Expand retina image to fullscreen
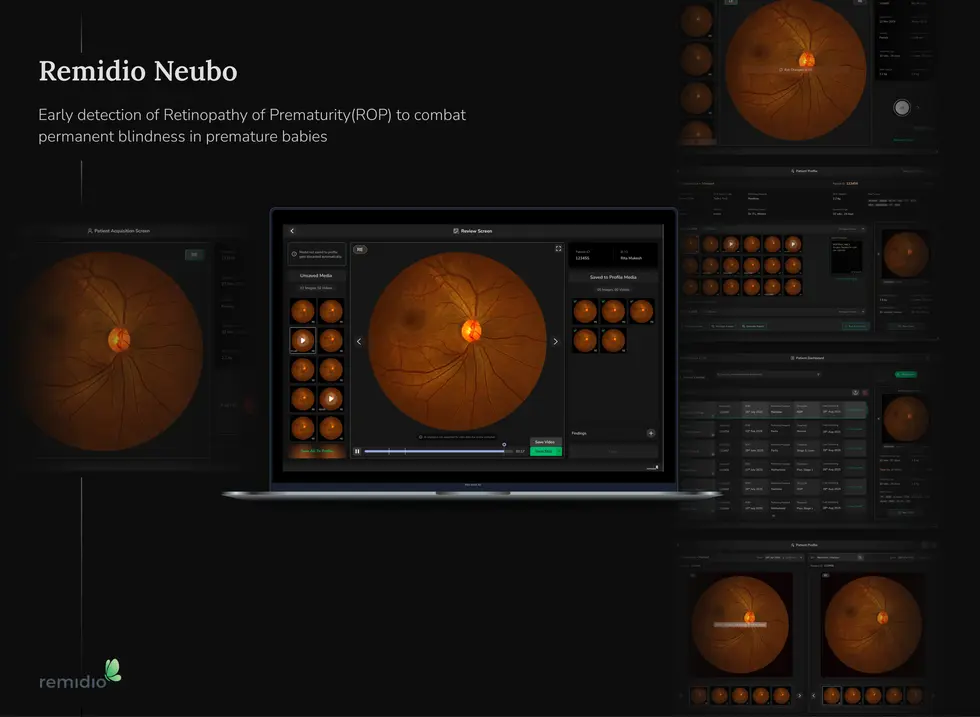Screen dimensions: 980x717 click(558, 249)
